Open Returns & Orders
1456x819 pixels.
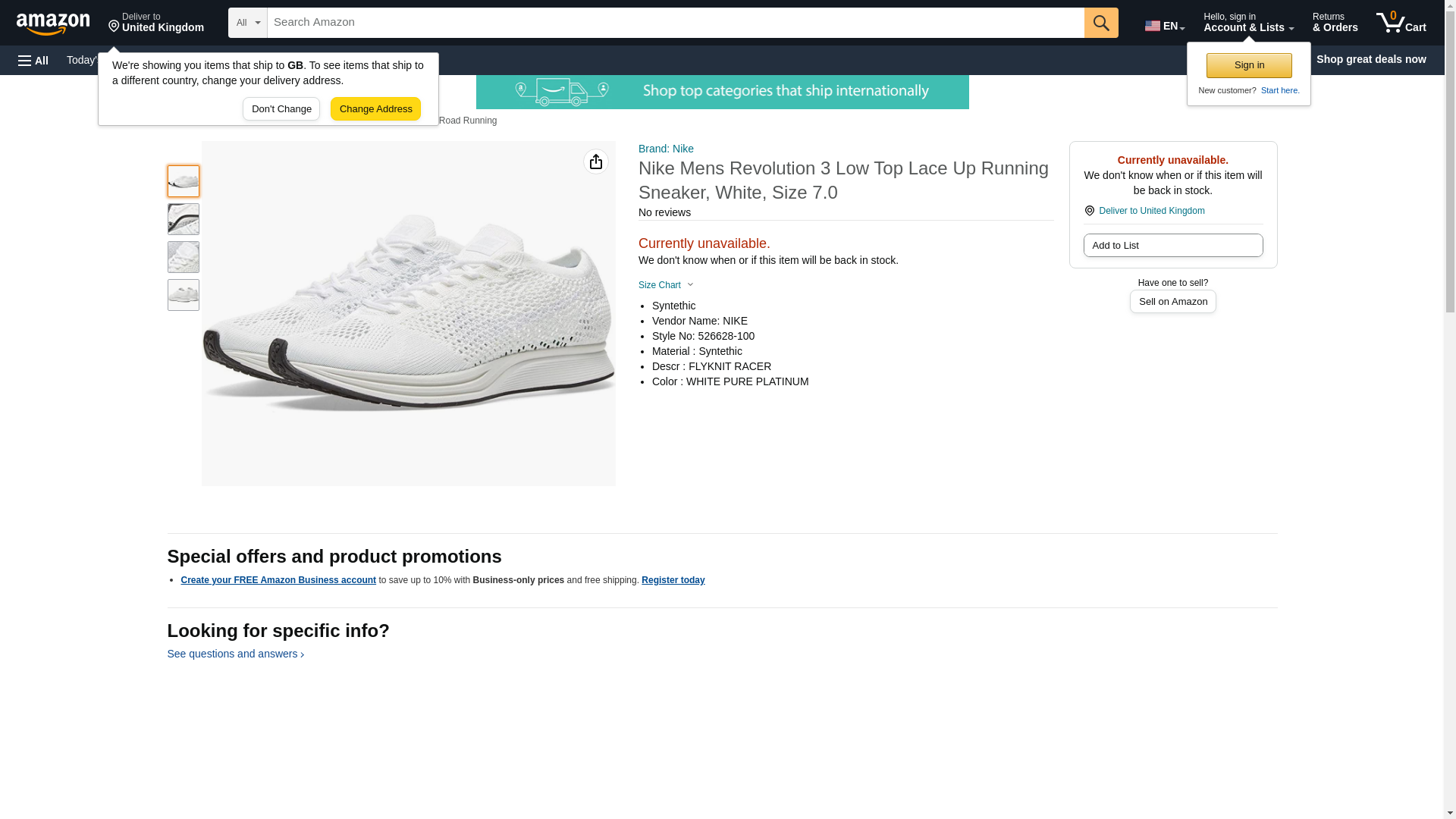coord(1335,23)
